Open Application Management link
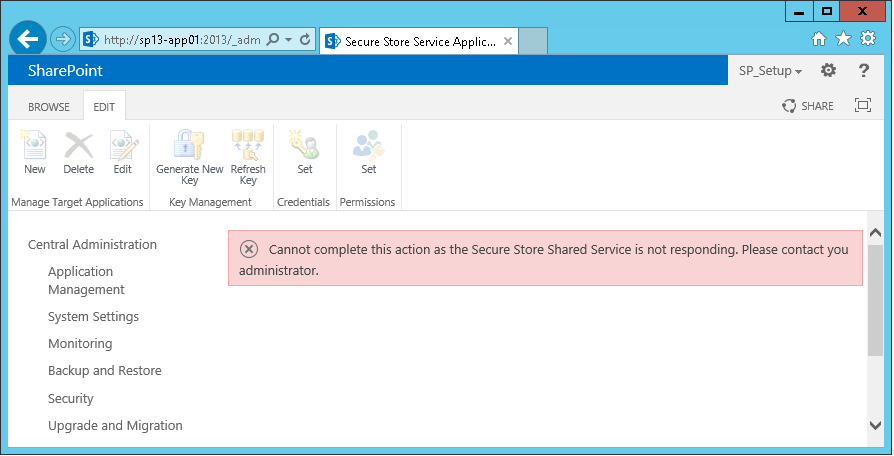 point(86,280)
